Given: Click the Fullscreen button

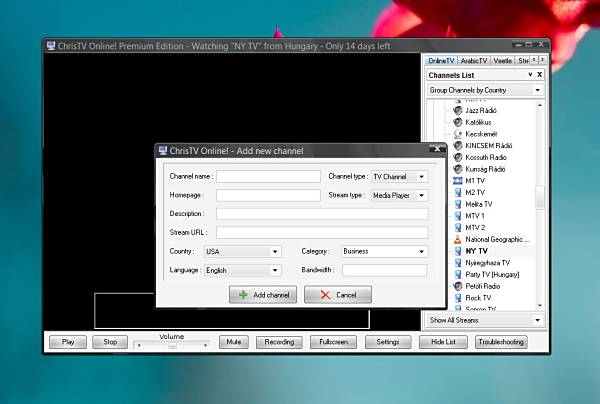Looking at the screenshot, I should (333, 342).
